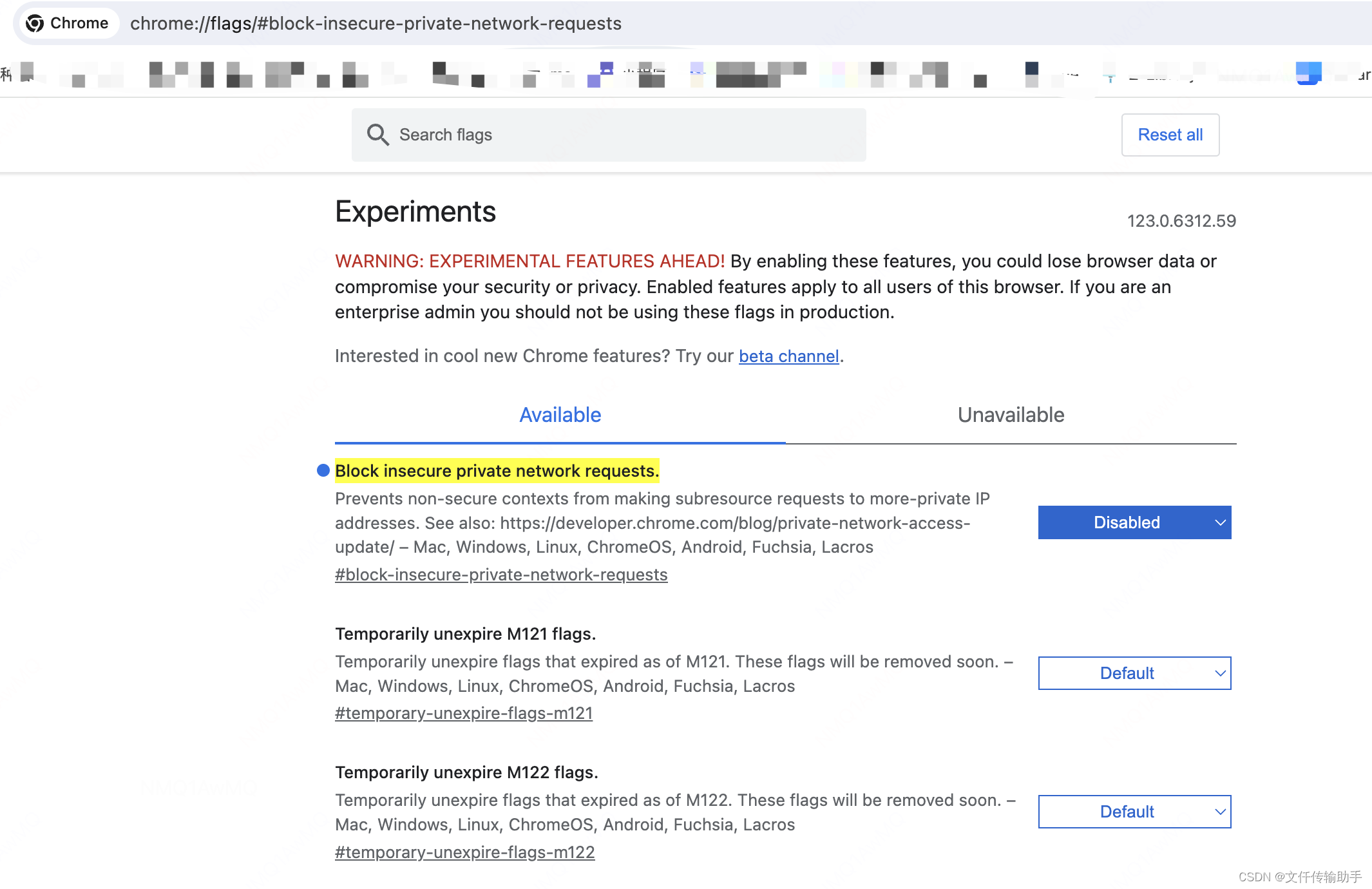
Task: Open the Default dropdown for Temporarily unexpire M122 flags
Action: 1134,811
